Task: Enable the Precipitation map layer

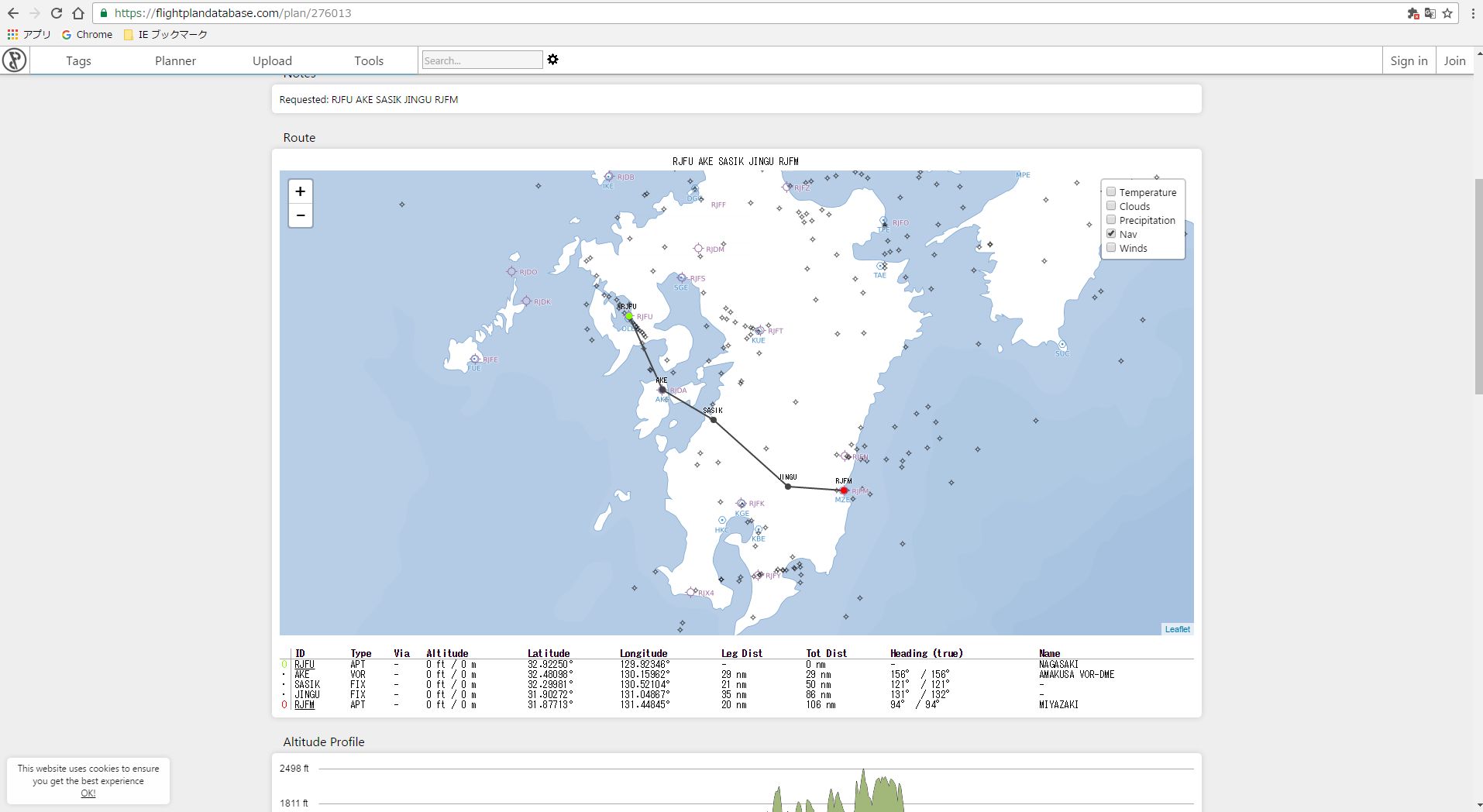Action: click(x=1111, y=220)
